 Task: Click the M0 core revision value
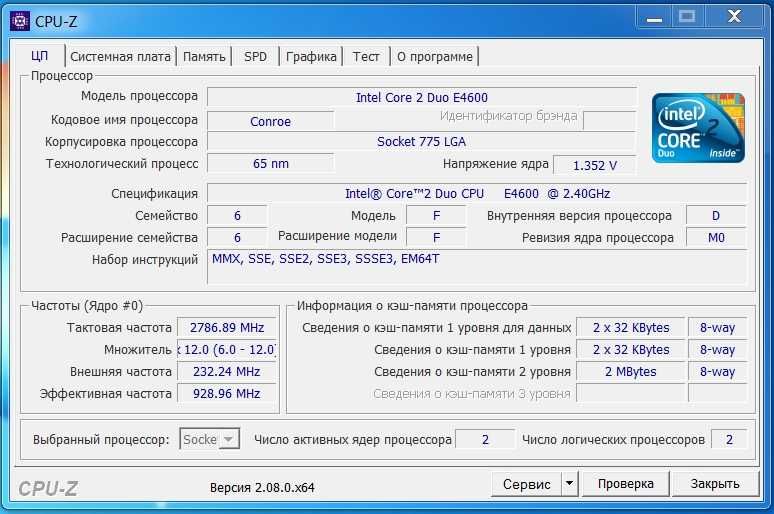[x=716, y=237]
